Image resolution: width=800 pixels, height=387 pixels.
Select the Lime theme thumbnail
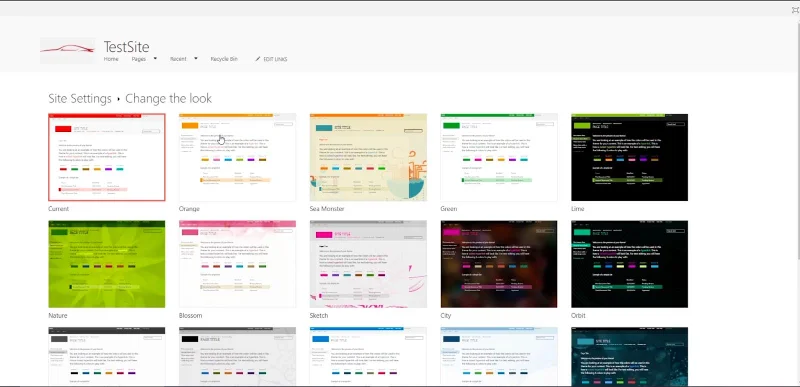(630, 158)
